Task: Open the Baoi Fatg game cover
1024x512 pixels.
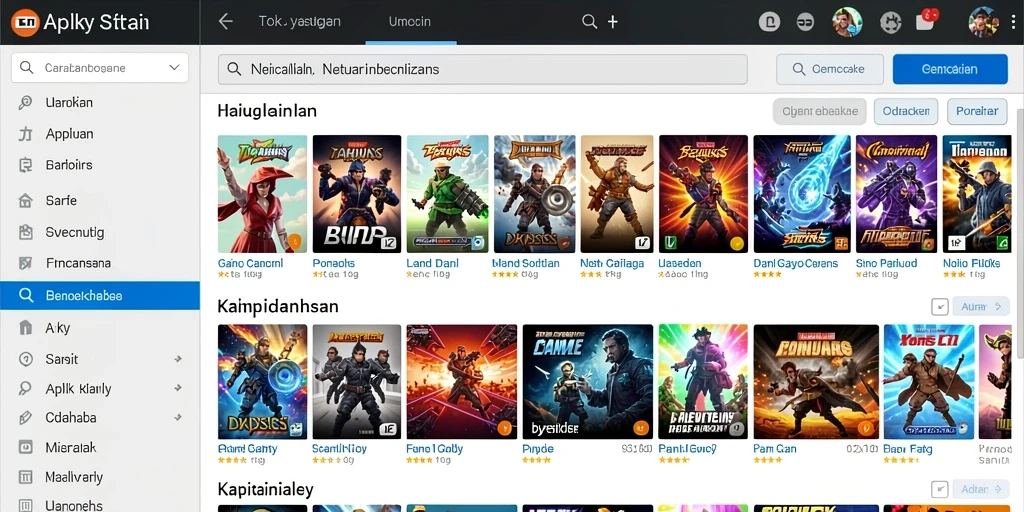Action: 929,382
